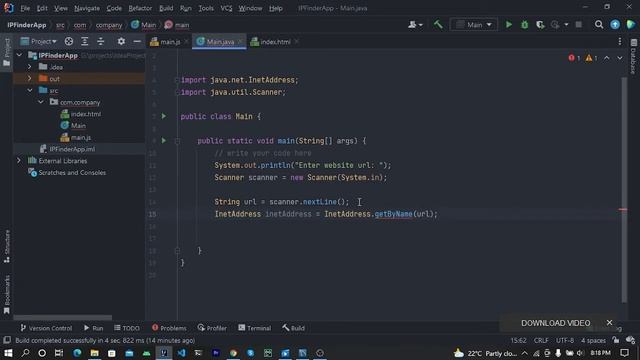Screen dimensions: 640x360
Task: Run class Main from gutter arrow
Action: [x=164, y=116]
